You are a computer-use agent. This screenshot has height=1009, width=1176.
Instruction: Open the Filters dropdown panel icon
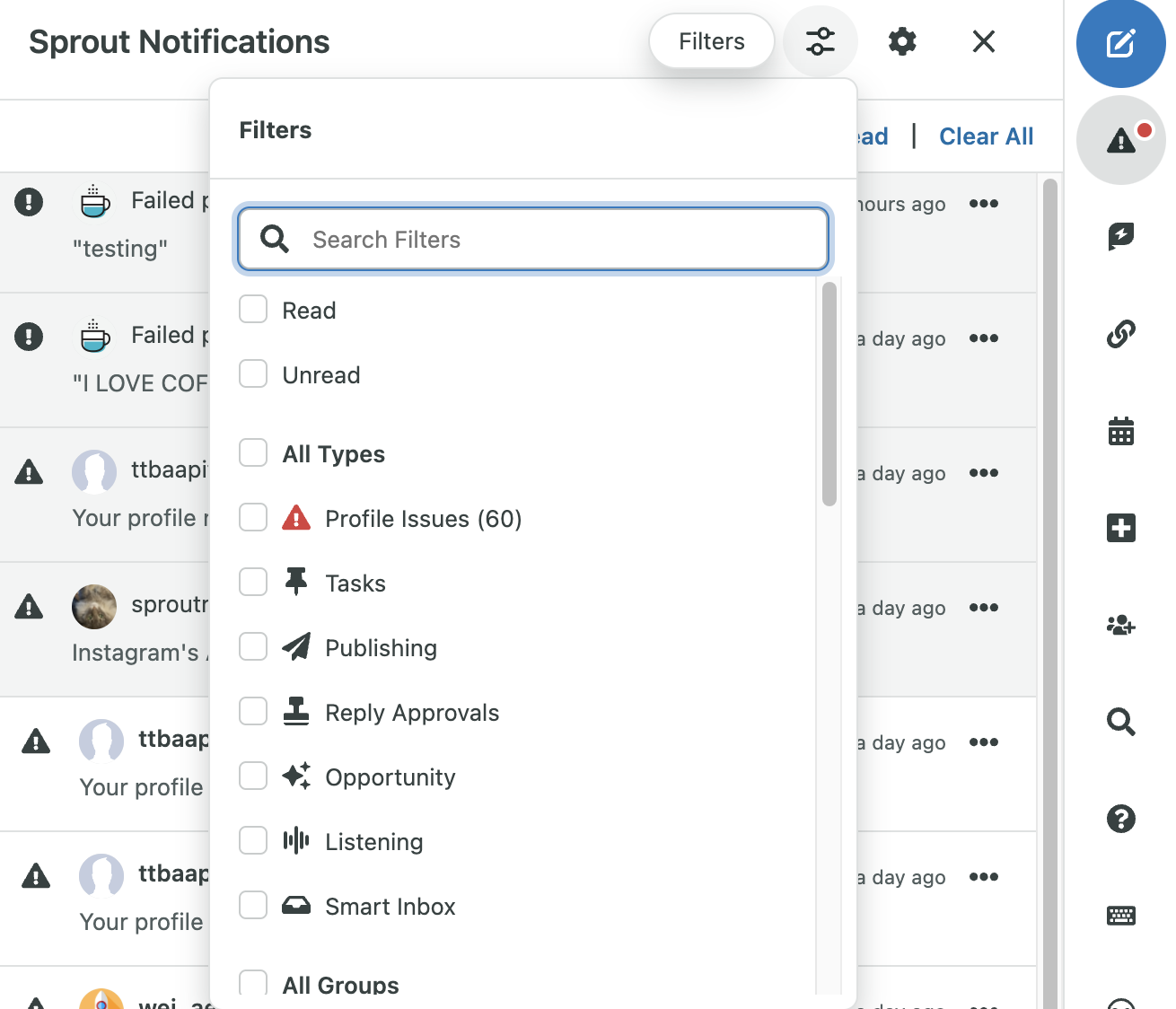pyautogui.click(x=820, y=40)
